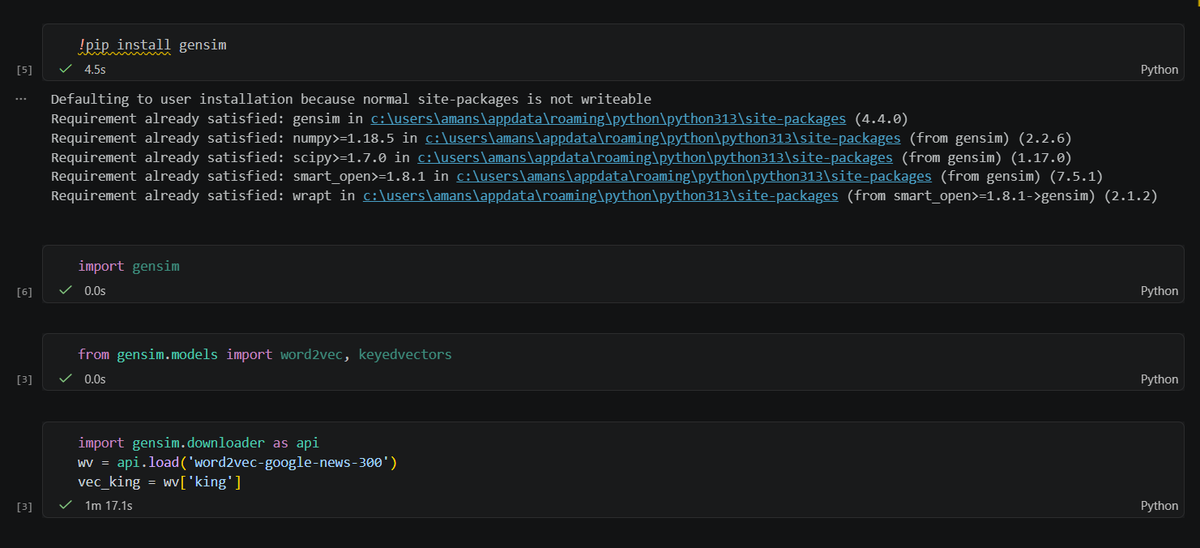1200x548 pixels.
Task: Click execution count [6]
Action: tap(25, 291)
